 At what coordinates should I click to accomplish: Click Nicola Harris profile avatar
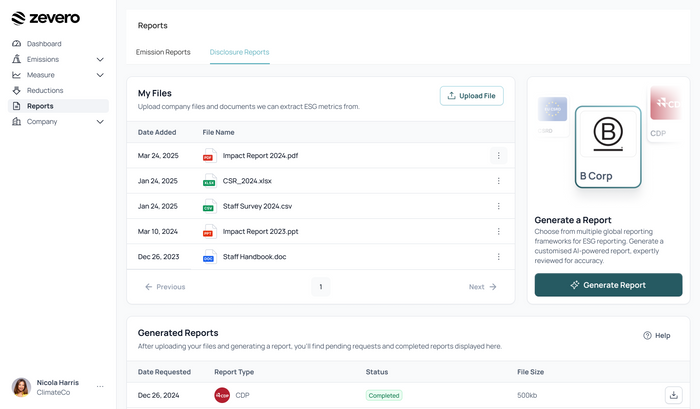click(21, 387)
